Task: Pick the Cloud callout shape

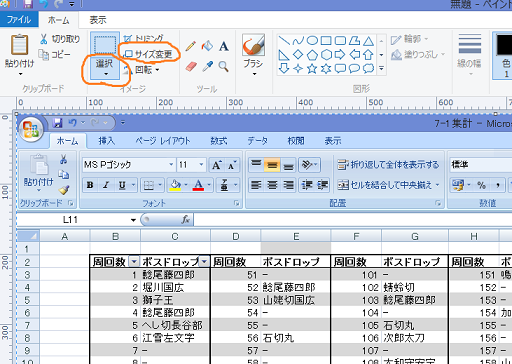Action: coord(368,68)
